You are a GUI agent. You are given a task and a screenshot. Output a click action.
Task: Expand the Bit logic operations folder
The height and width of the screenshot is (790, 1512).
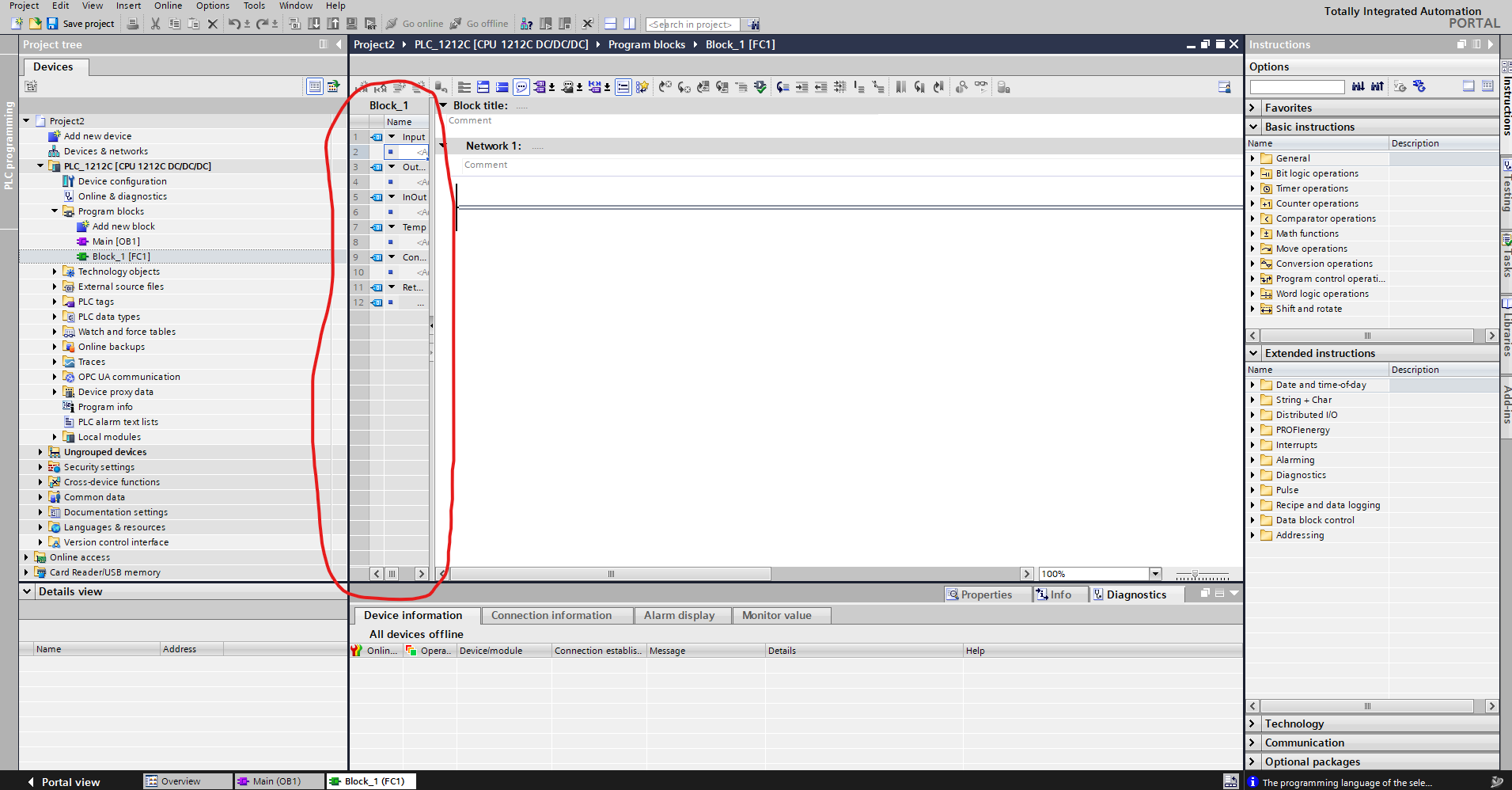pos(1252,173)
